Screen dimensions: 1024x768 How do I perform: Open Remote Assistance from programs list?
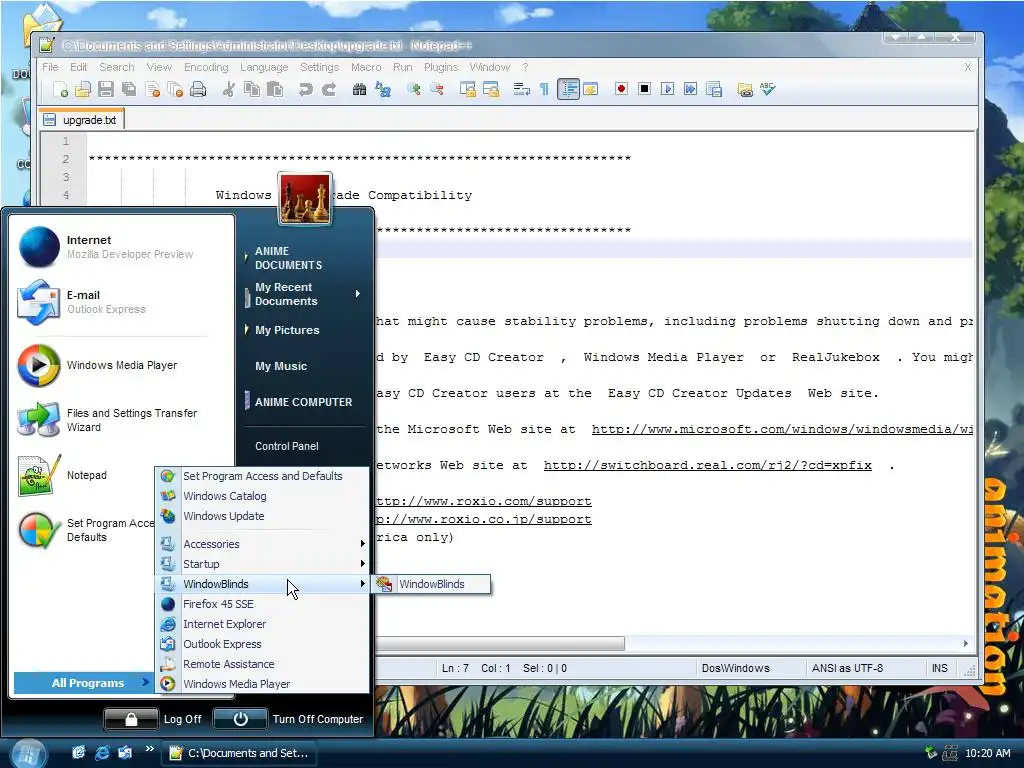coord(263,664)
